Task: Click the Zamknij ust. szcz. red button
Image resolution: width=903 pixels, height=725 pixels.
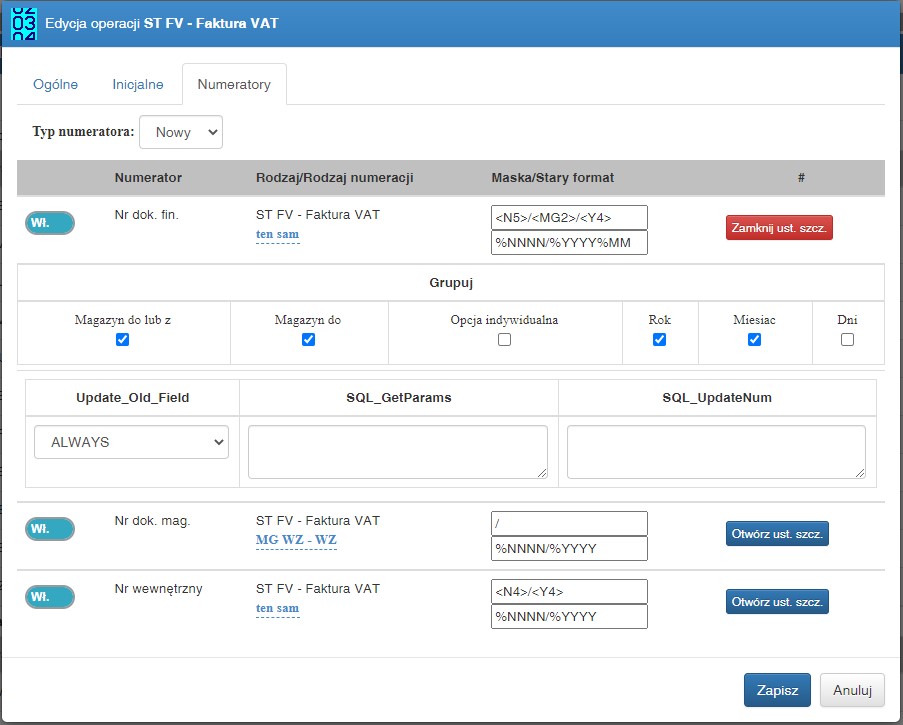Action: coord(779,228)
